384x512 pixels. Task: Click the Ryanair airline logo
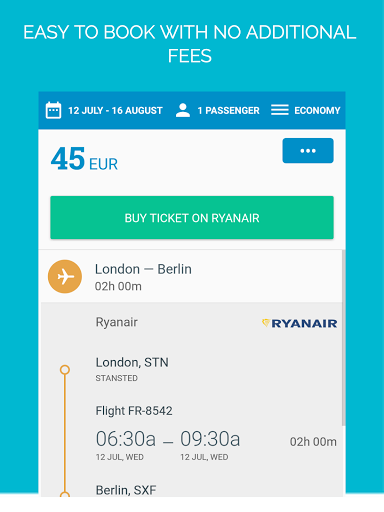pyautogui.click(x=299, y=323)
